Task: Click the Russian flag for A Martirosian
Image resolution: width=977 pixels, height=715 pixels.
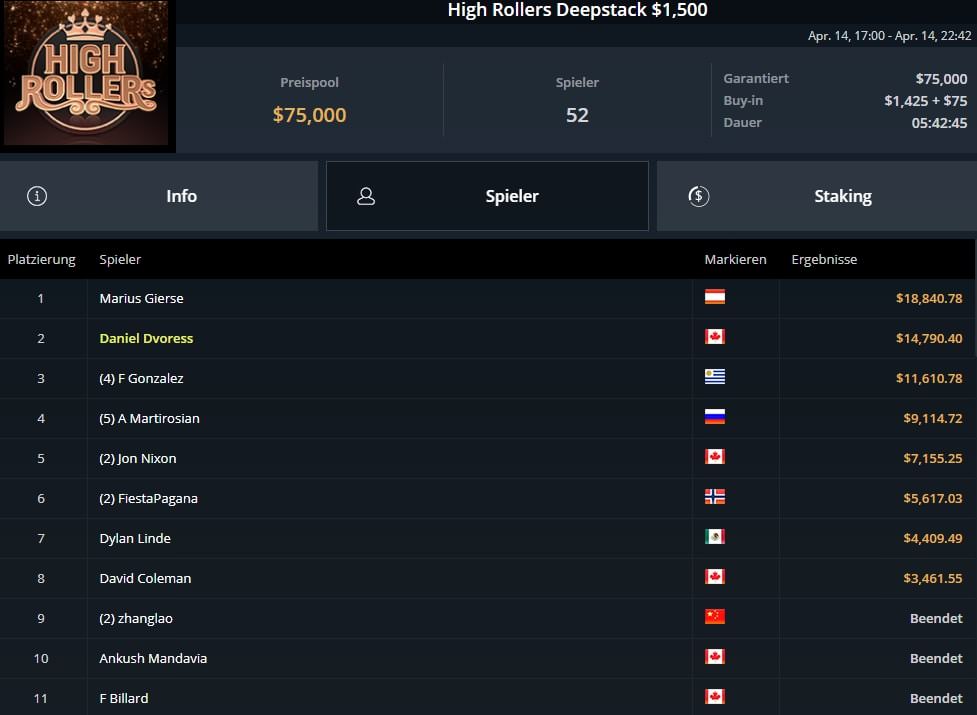Action: pos(714,417)
